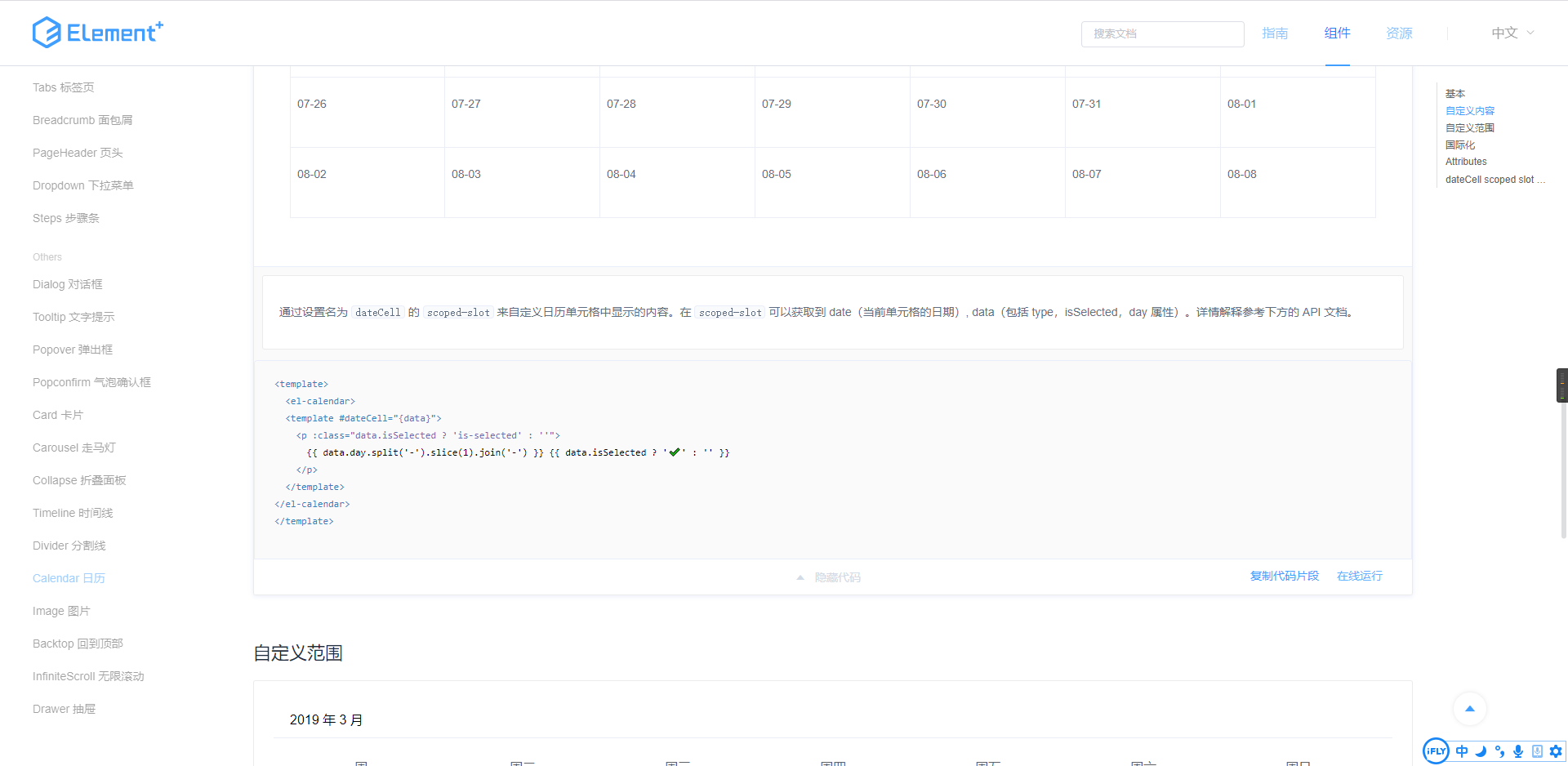Focus the 搜索文档 search box
The width and height of the screenshot is (1568, 766).
point(1163,33)
